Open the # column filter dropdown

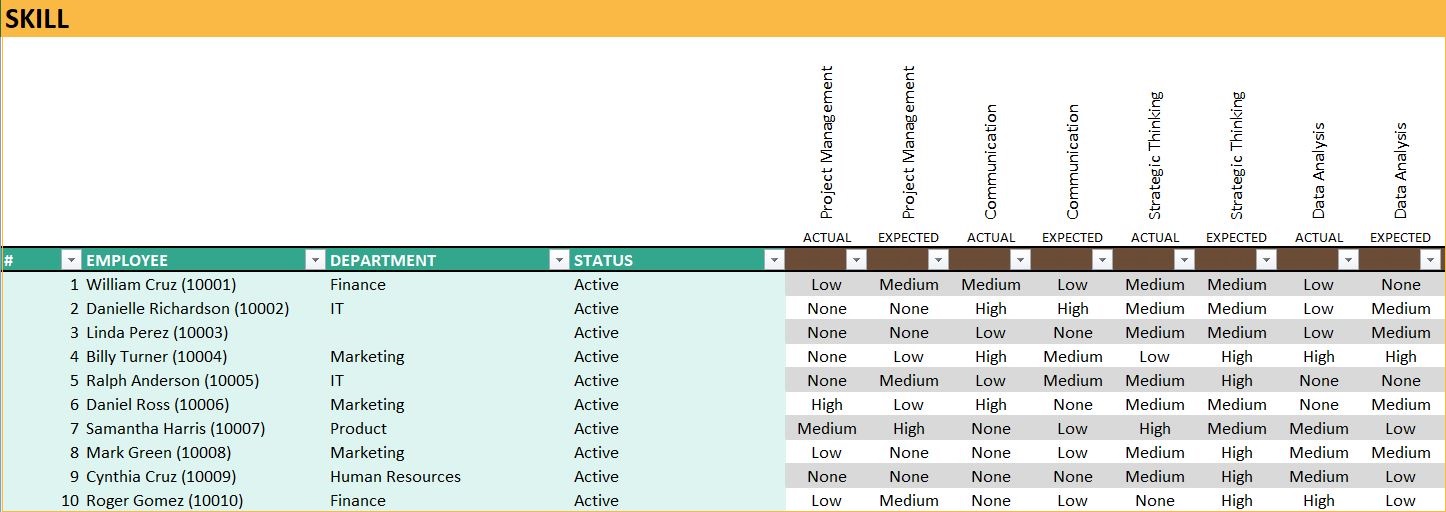point(71,260)
